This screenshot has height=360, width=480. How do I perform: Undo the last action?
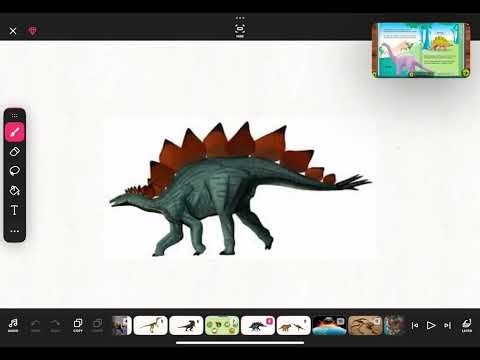pyautogui.click(x=36, y=325)
